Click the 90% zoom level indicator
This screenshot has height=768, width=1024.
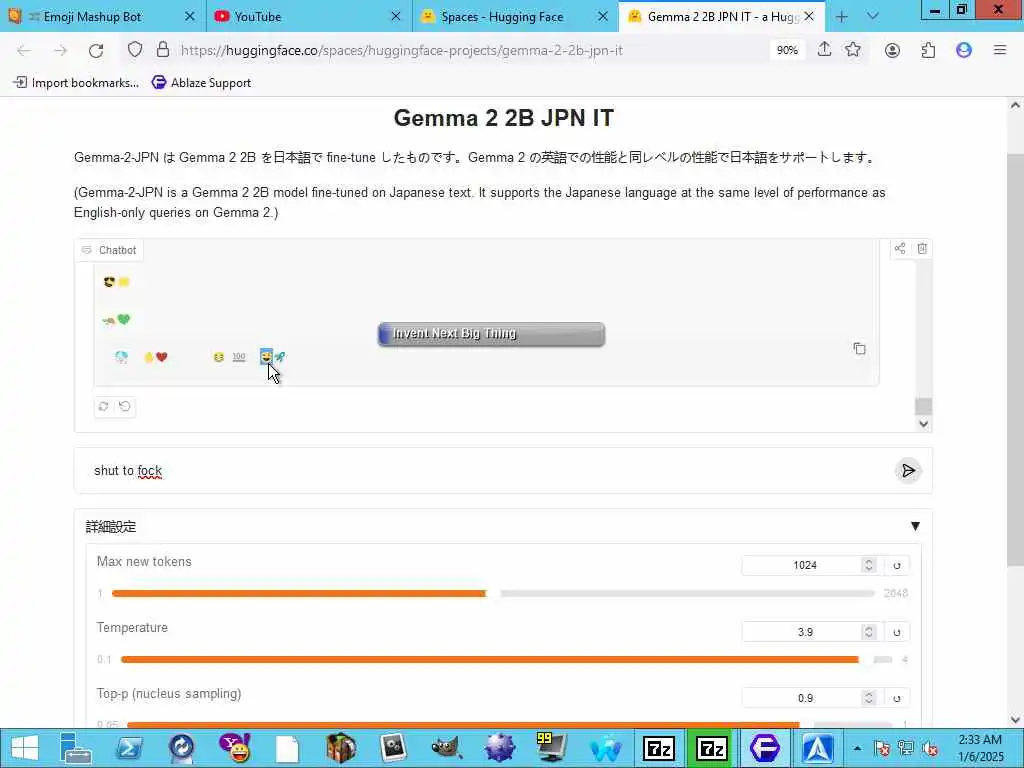click(787, 50)
